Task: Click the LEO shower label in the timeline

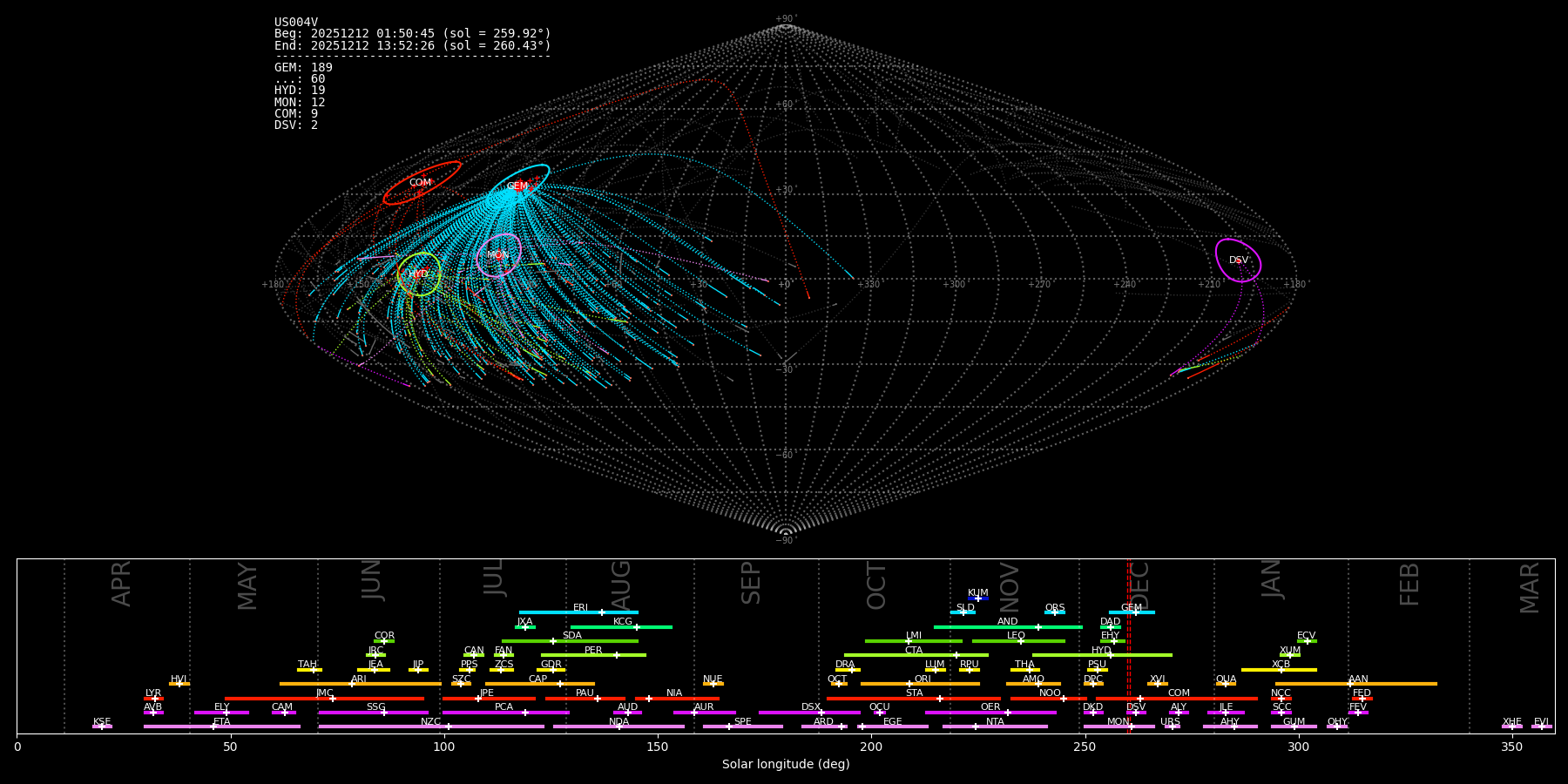Action: 1016,636
